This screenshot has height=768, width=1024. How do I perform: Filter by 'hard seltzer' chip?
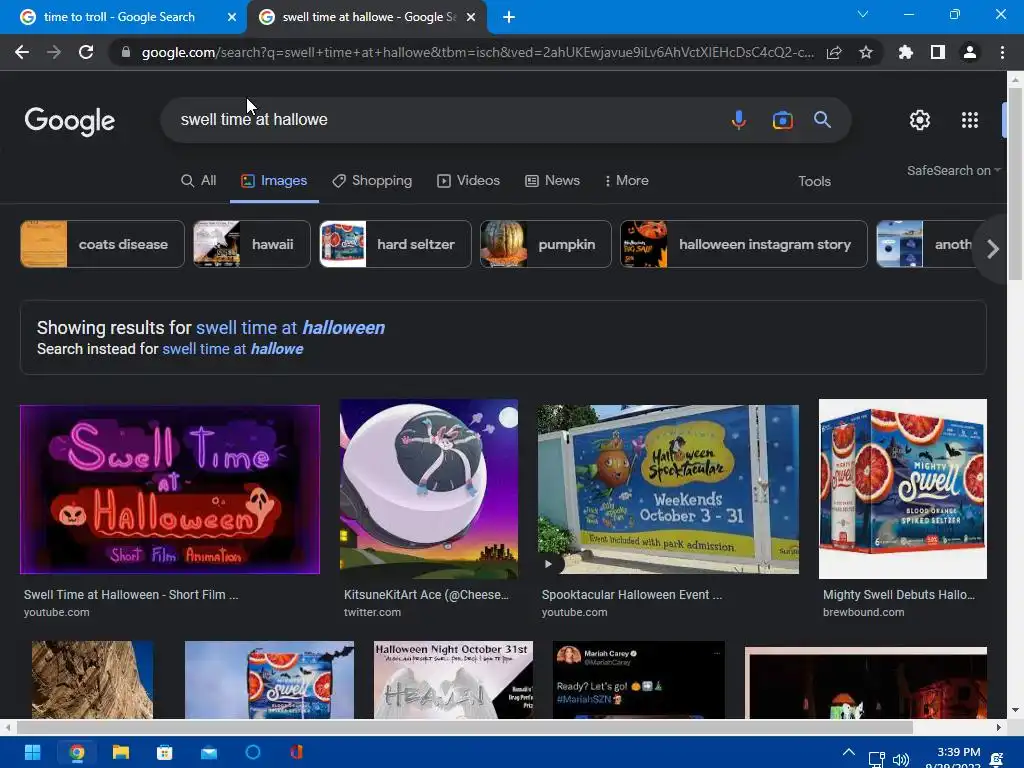(x=395, y=244)
